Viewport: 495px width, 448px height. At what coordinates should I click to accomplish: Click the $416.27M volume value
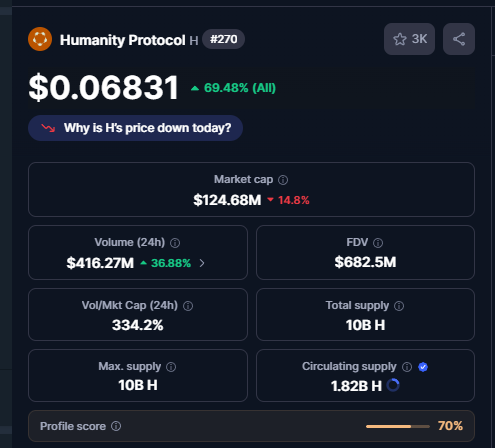(100, 263)
